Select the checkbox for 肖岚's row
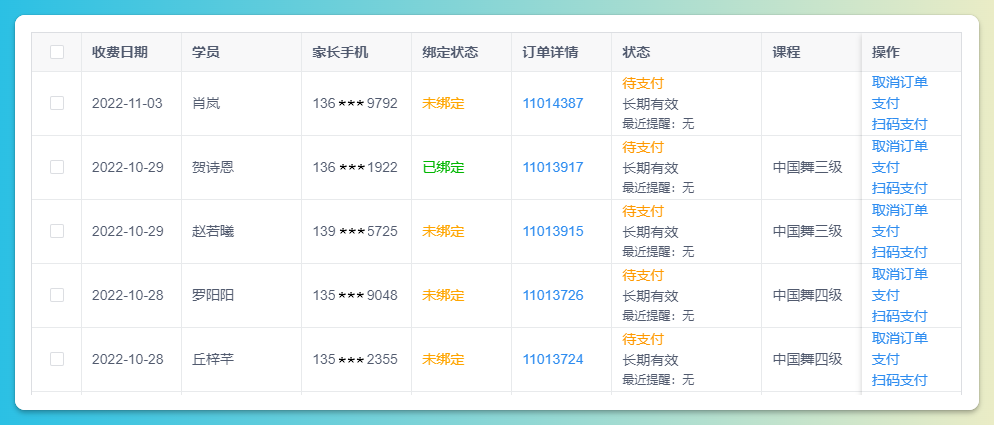Image resolution: width=994 pixels, height=425 pixels. 57,103
